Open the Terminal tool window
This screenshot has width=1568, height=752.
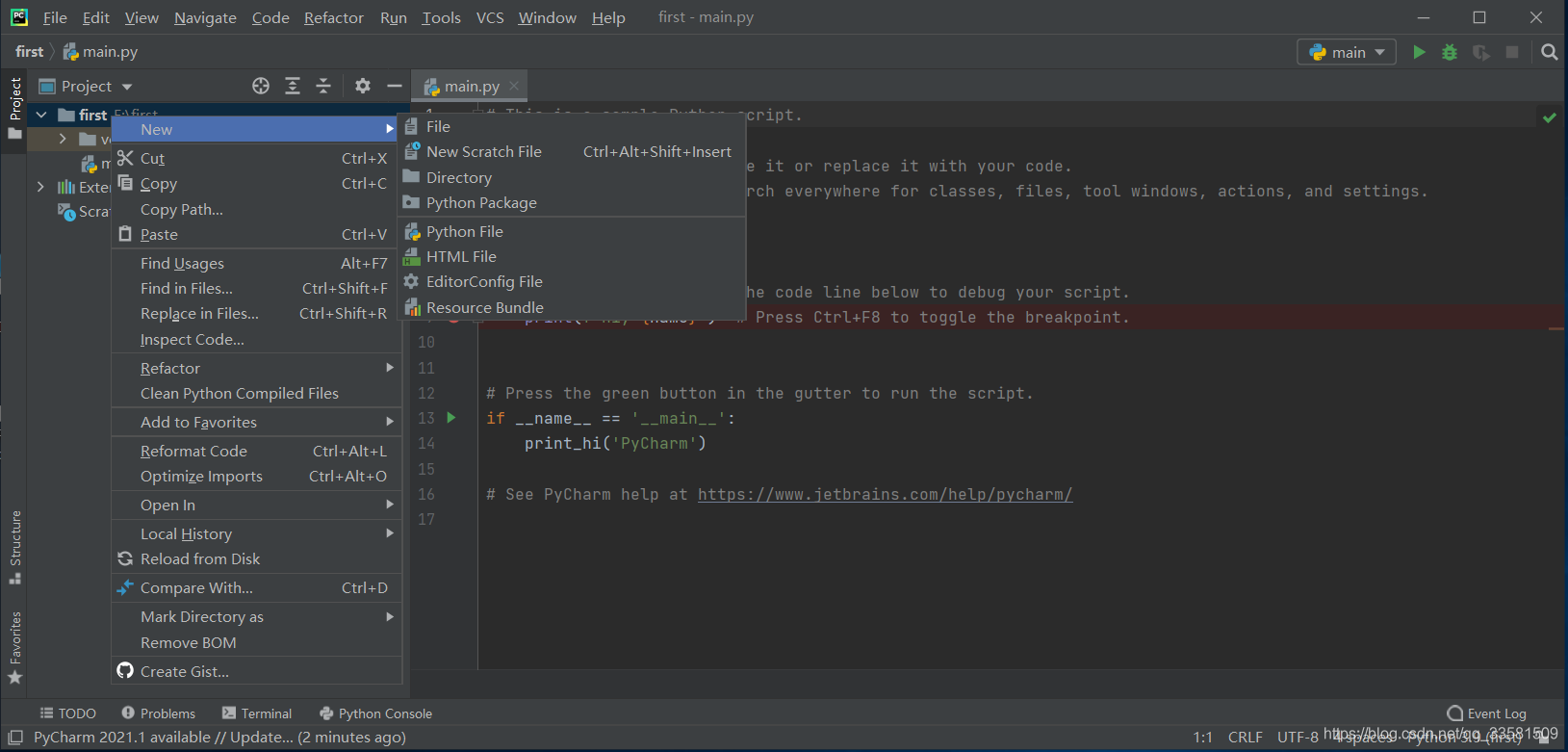[256, 713]
